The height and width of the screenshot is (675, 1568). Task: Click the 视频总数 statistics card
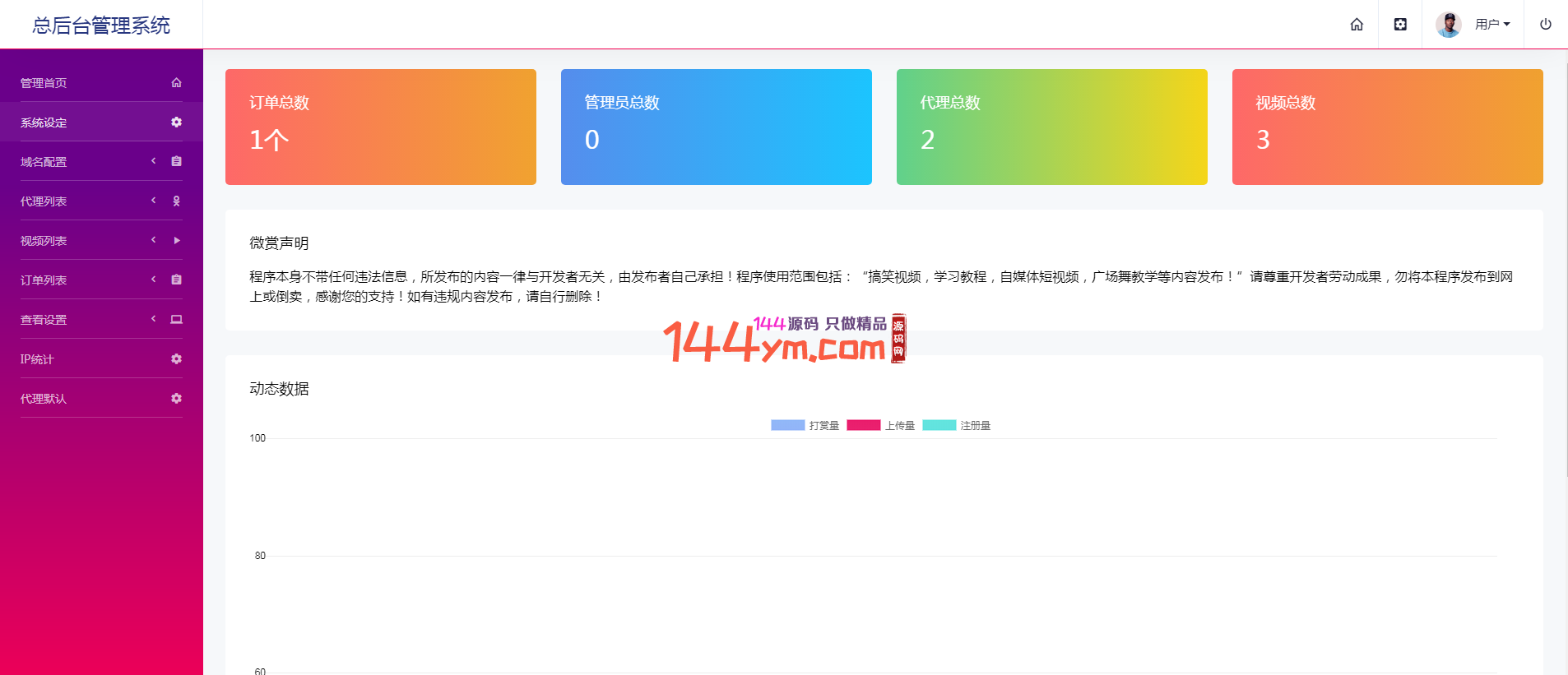[1388, 127]
